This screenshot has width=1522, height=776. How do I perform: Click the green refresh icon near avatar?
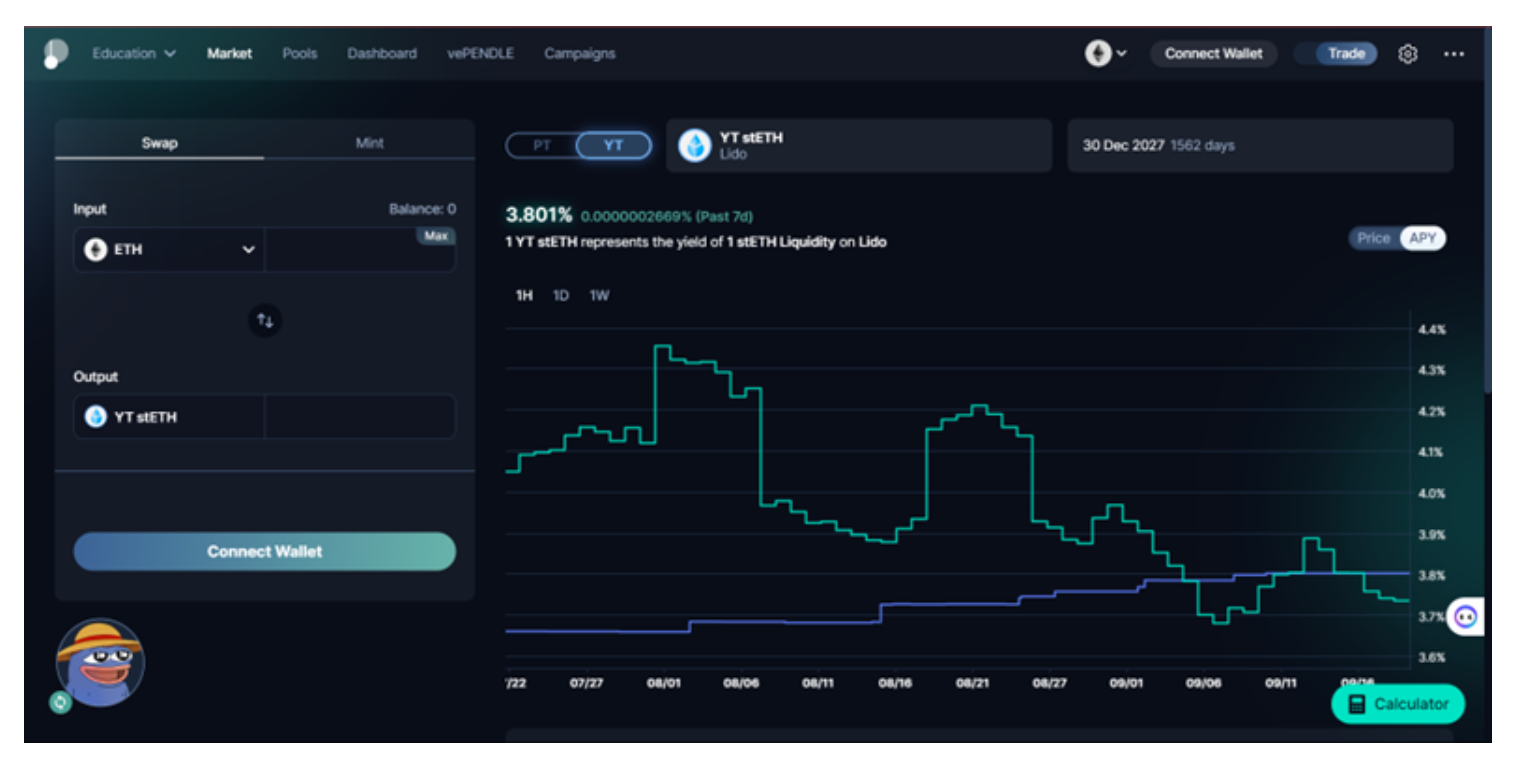pos(60,703)
